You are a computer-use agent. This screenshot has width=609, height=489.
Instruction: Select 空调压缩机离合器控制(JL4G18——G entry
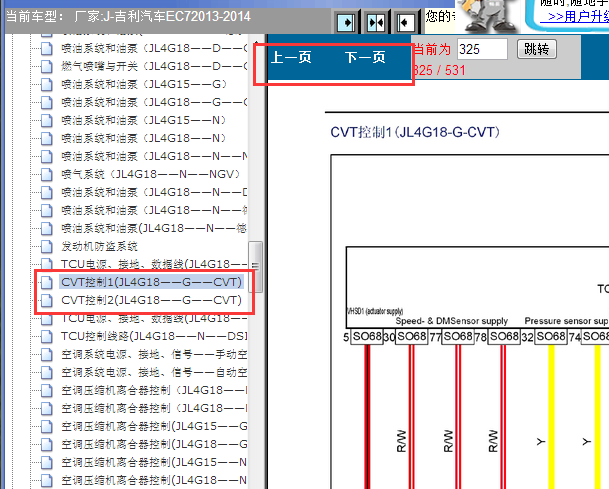click(x=154, y=444)
